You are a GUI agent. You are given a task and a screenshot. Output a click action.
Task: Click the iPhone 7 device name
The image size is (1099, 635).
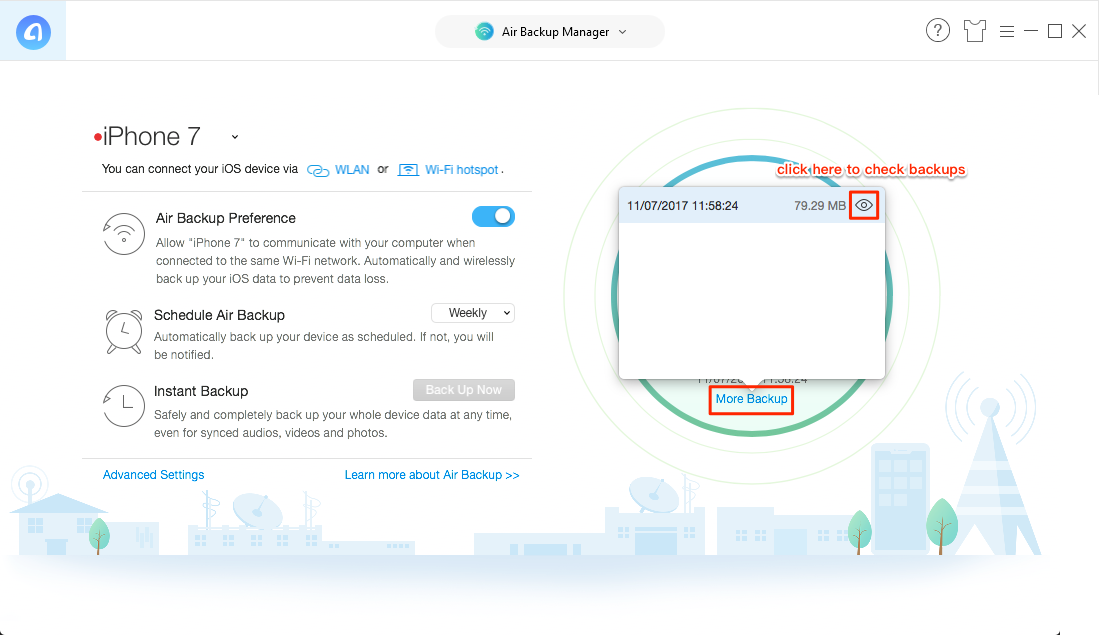pos(151,136)
